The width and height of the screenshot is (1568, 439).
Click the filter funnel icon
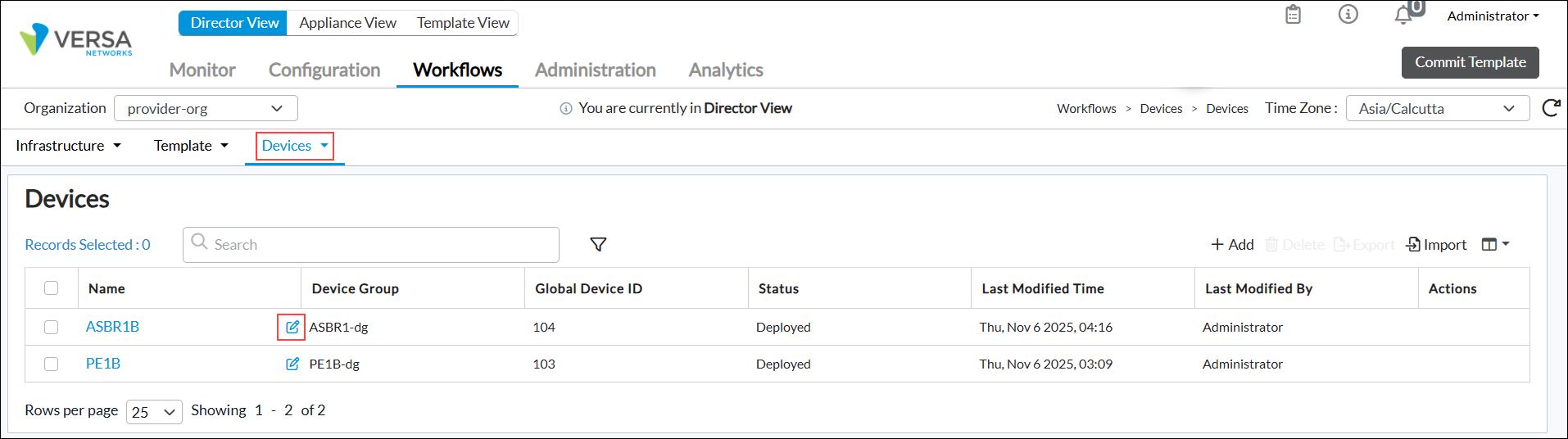coord(598,244)
